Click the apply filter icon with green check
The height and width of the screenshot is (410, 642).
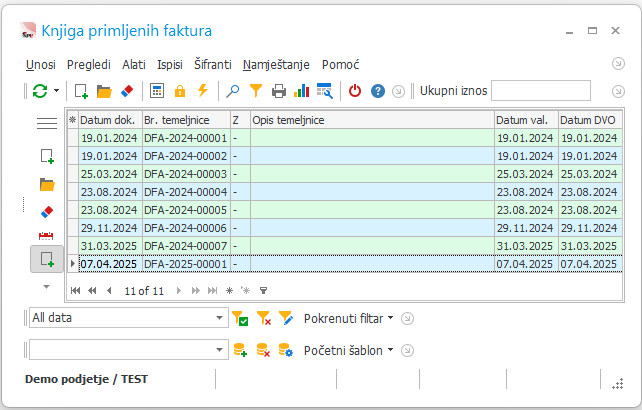(240, 318)
